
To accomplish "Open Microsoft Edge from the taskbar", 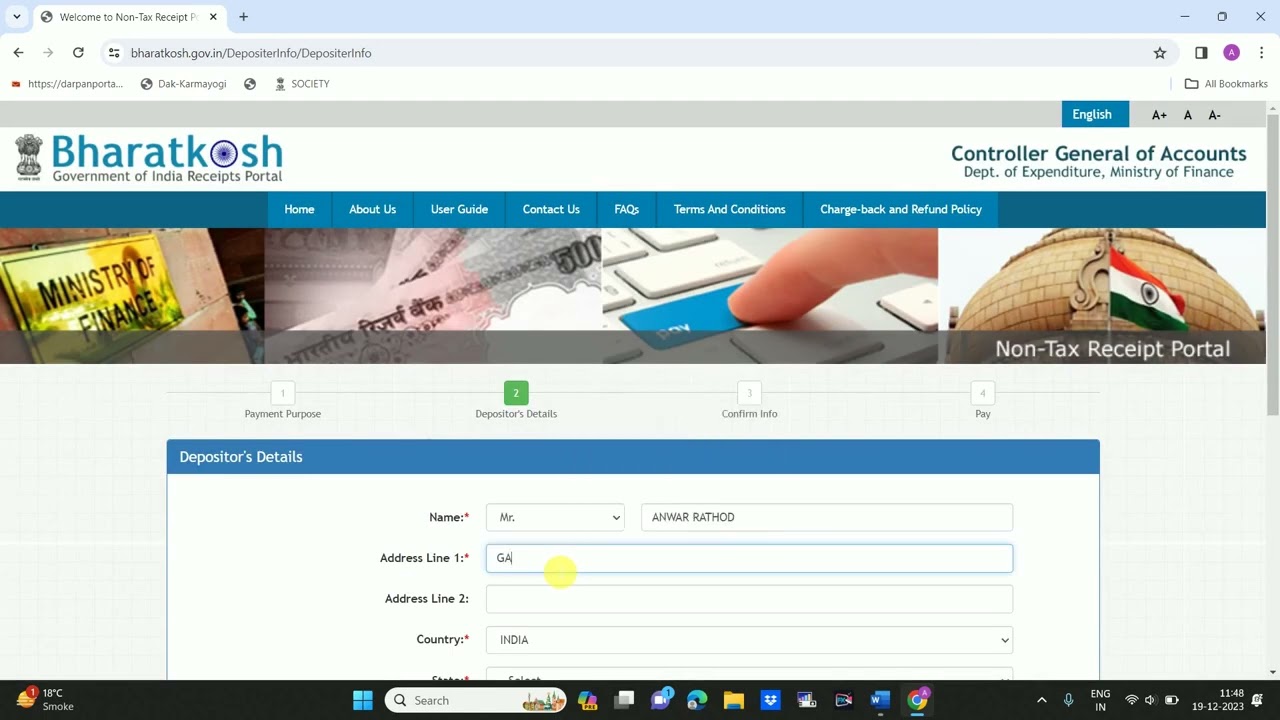I will pos(697,700).
